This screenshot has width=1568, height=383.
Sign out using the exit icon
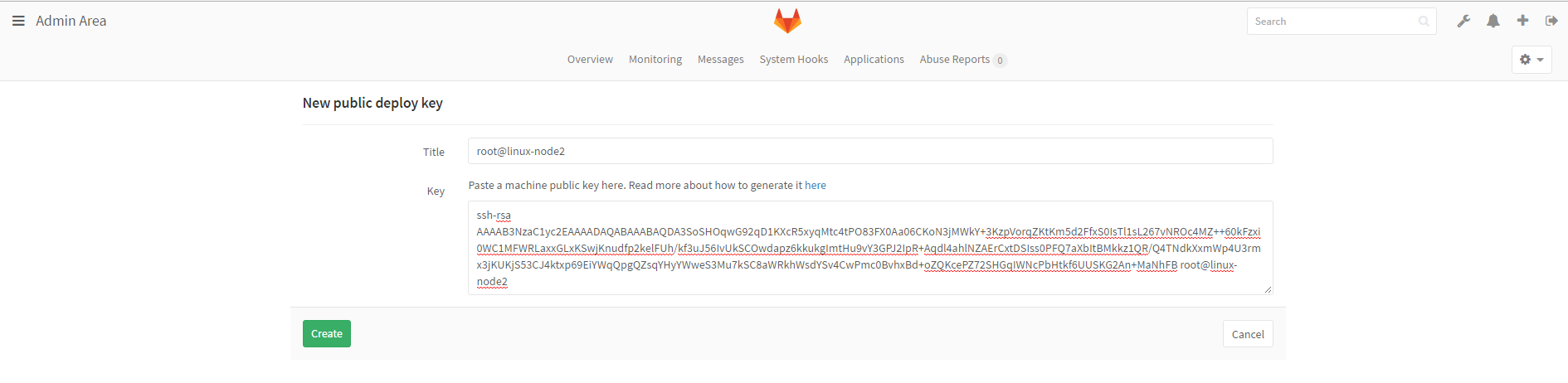[1551, 21]
